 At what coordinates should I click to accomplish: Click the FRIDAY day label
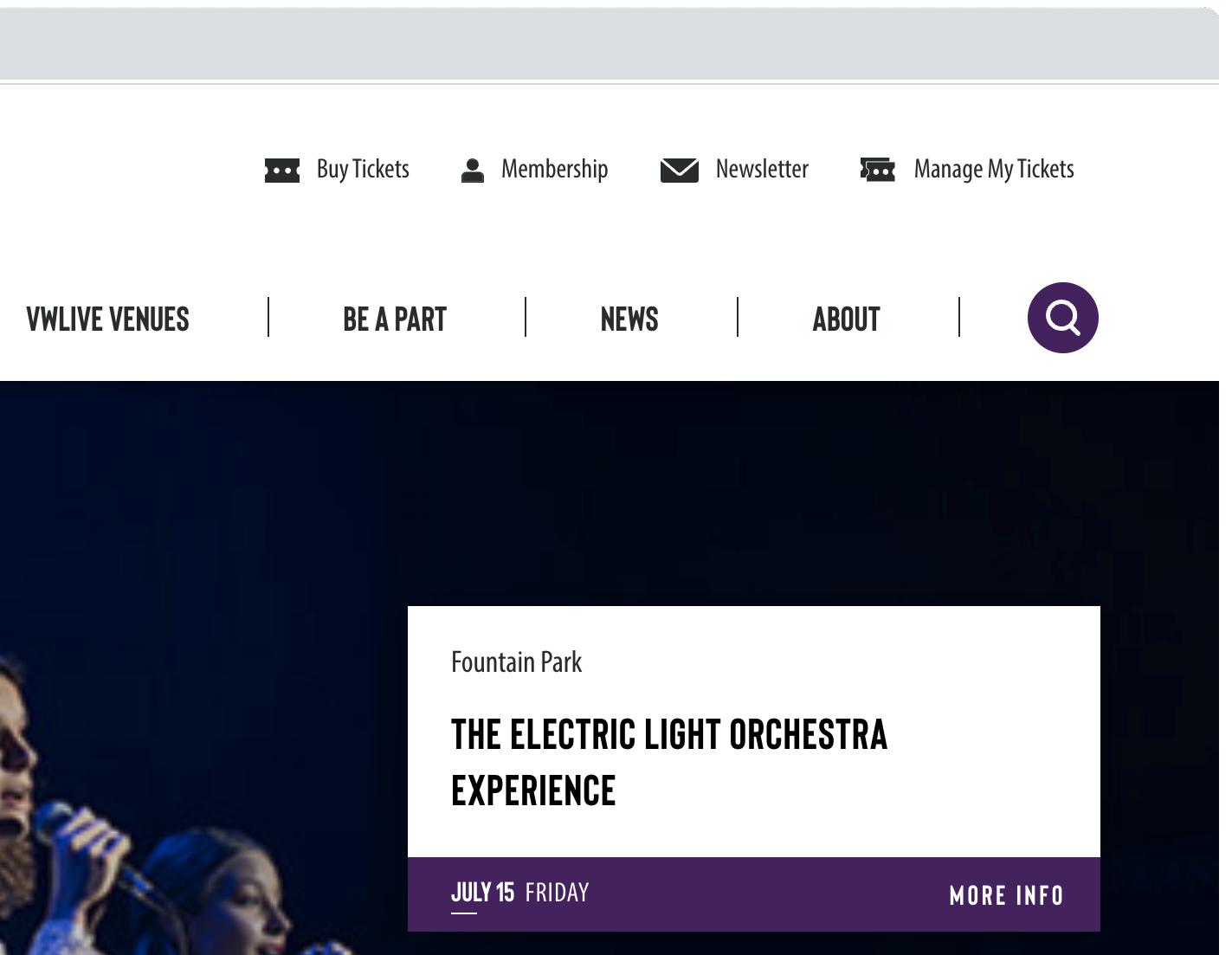coord(557,893)
